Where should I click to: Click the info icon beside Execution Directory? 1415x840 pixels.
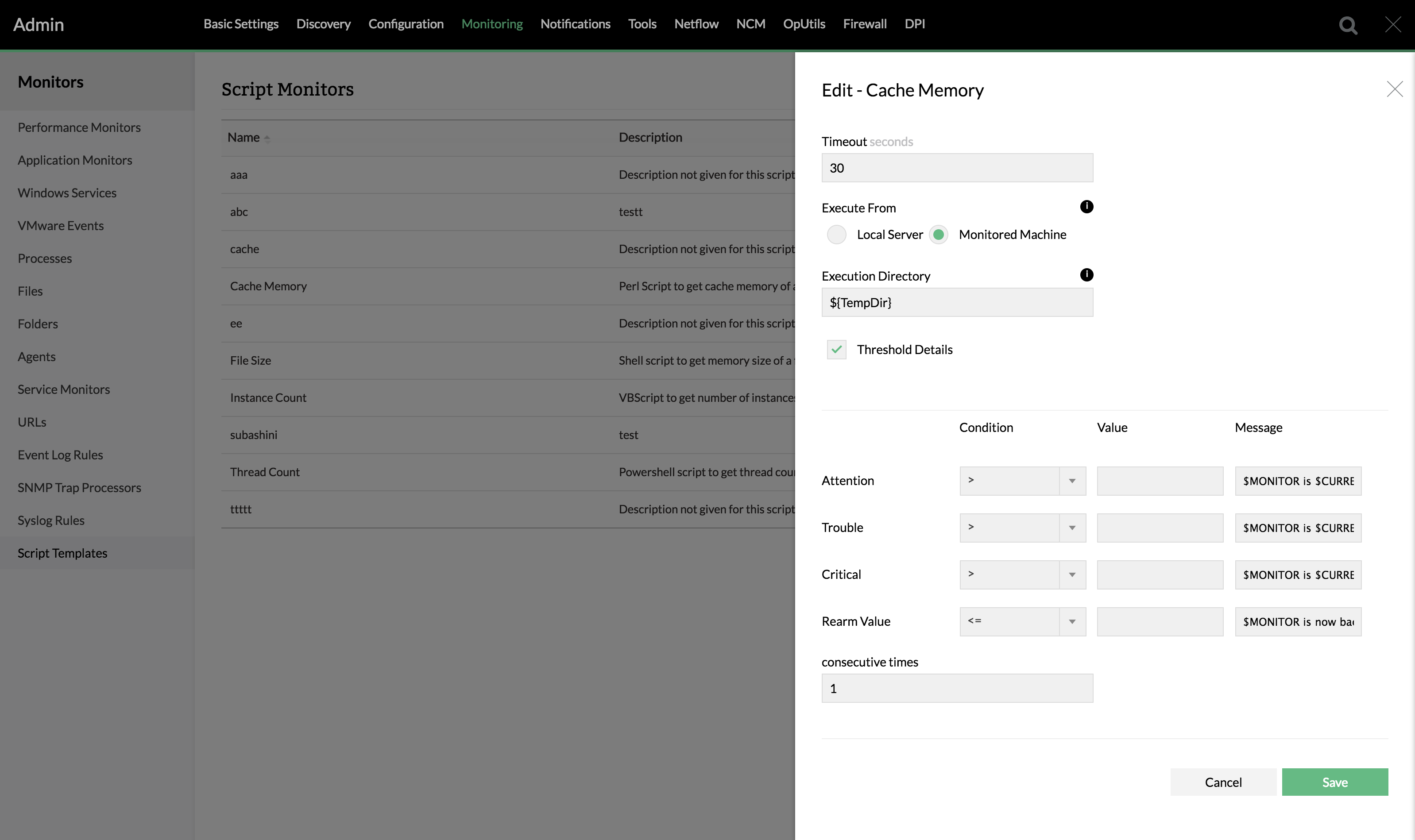[1087, 275]
